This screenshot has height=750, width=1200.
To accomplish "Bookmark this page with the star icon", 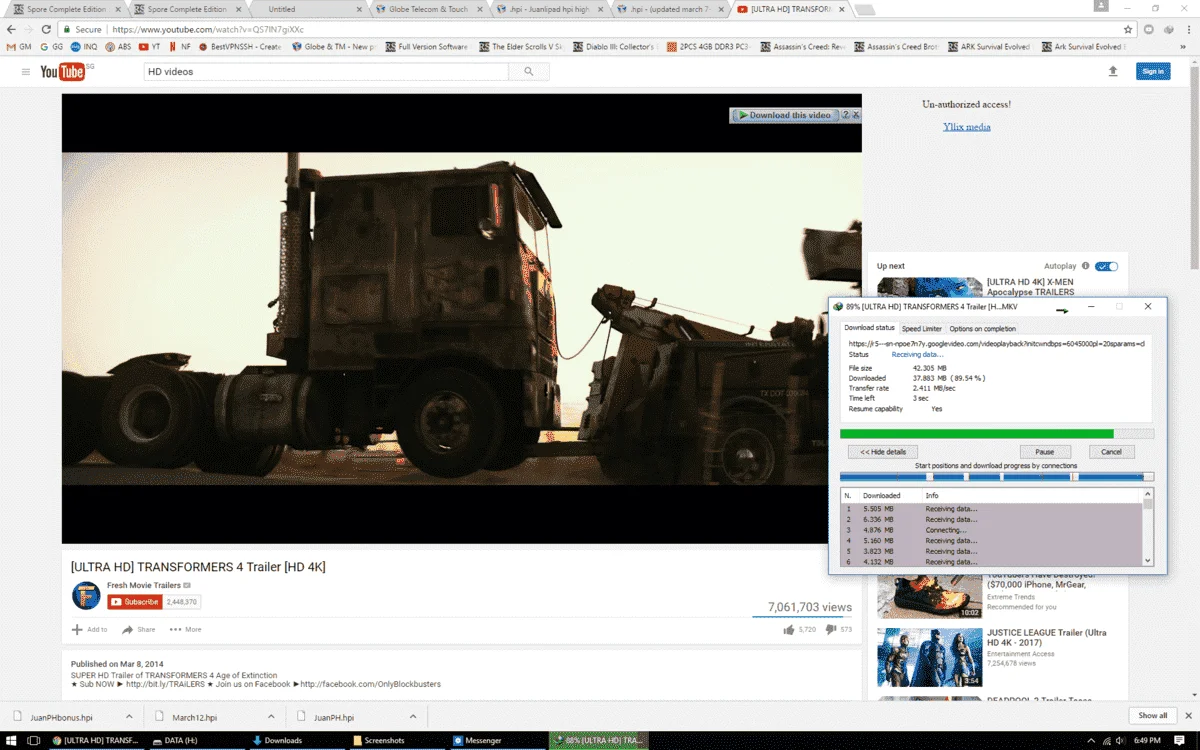I will coord(1128,29).
